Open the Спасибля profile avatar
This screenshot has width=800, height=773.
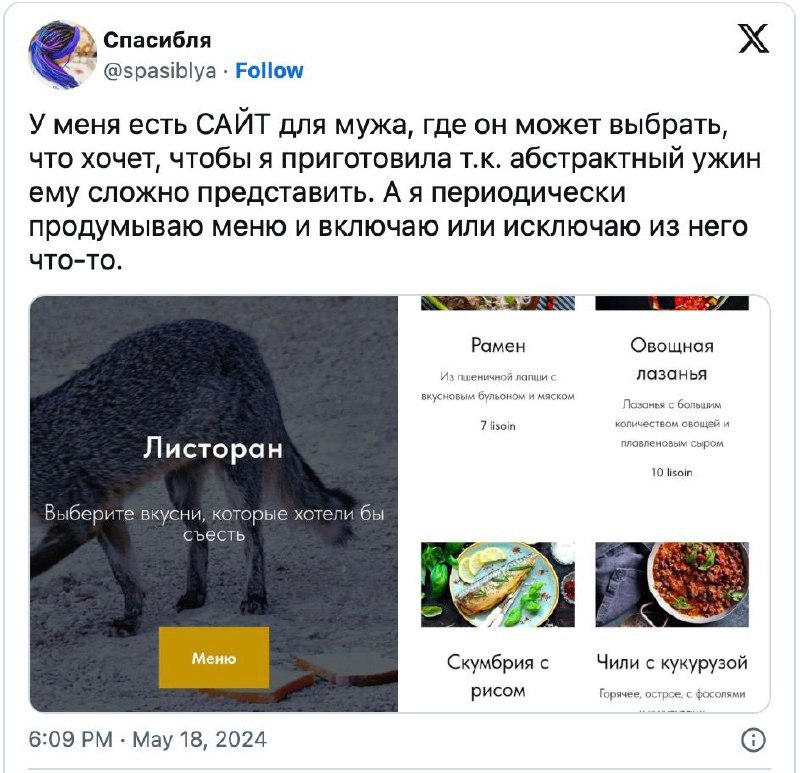click(63, 55)
